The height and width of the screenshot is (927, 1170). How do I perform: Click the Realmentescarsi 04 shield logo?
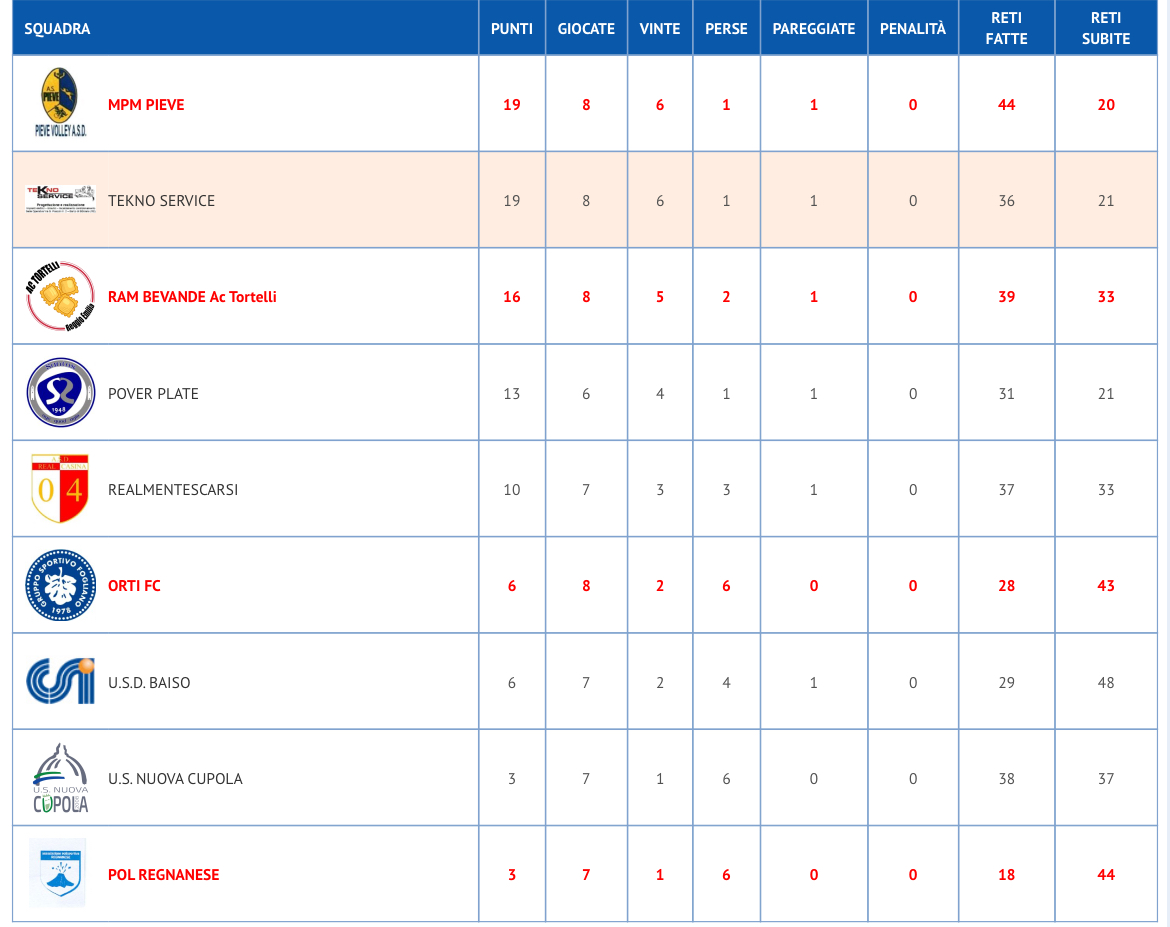click(60, 489)
